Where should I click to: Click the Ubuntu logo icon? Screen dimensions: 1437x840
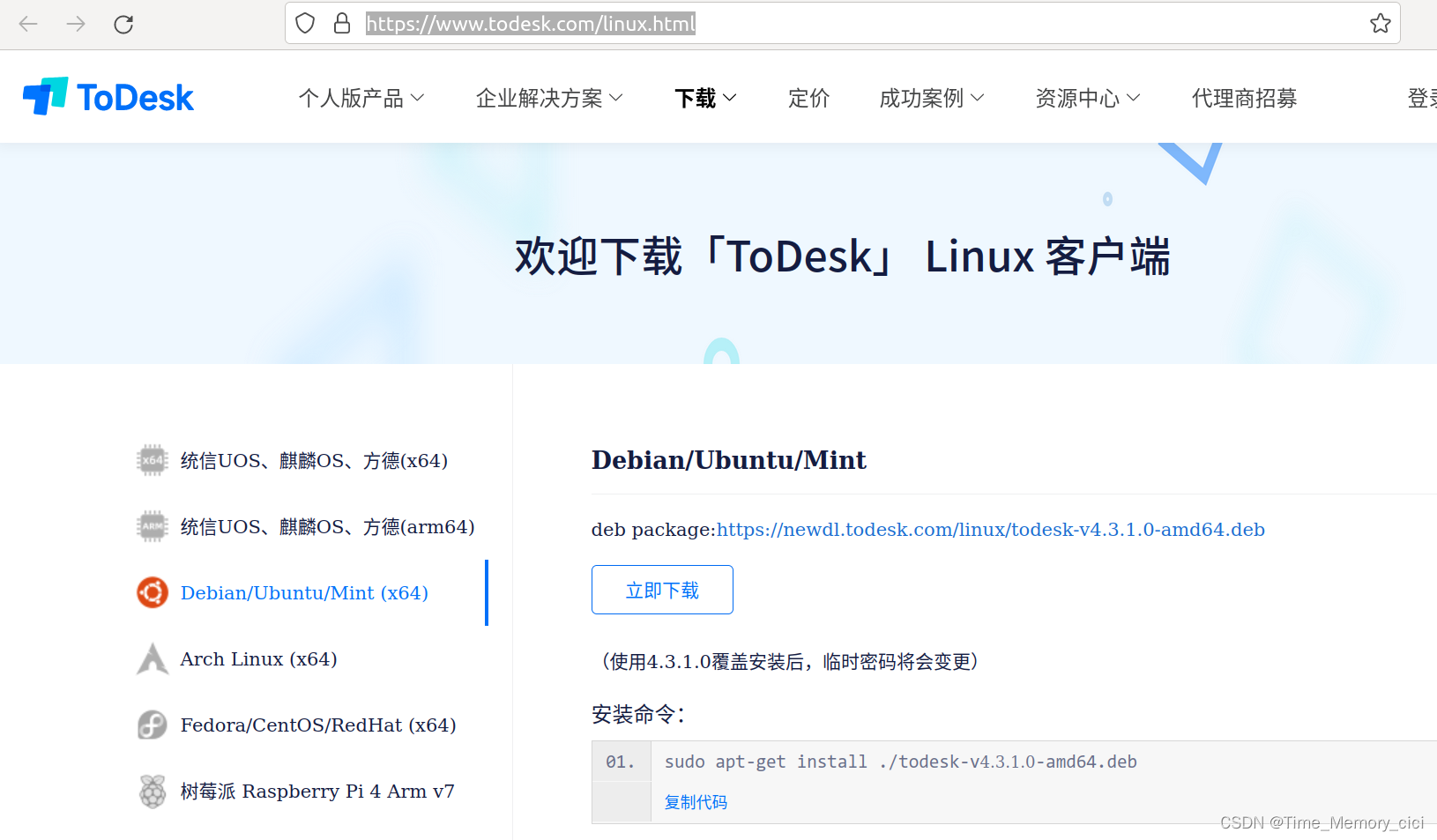153,592
